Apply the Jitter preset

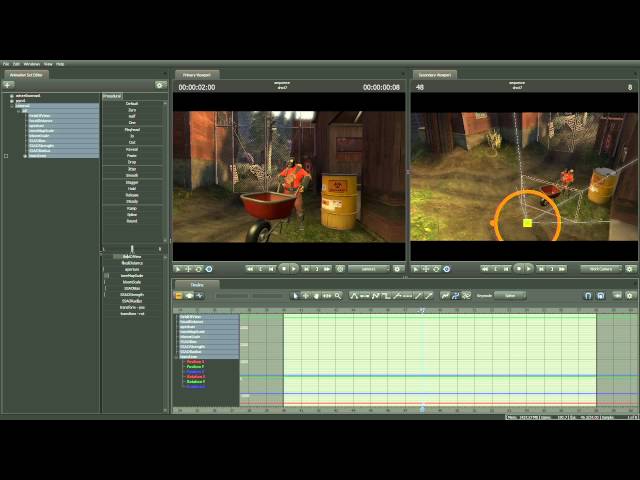(132, 169)
